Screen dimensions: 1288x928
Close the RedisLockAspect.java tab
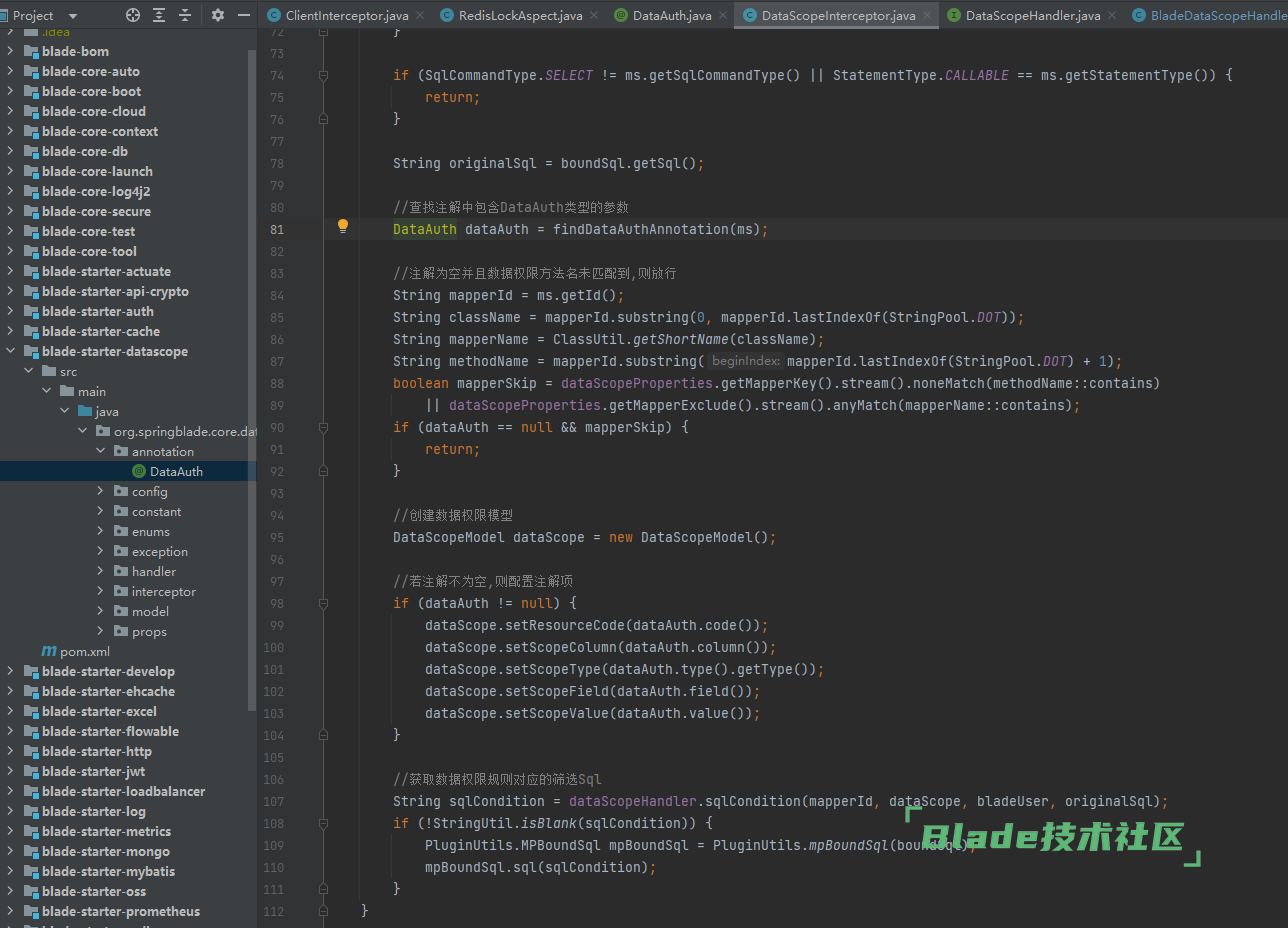[592, 15]
